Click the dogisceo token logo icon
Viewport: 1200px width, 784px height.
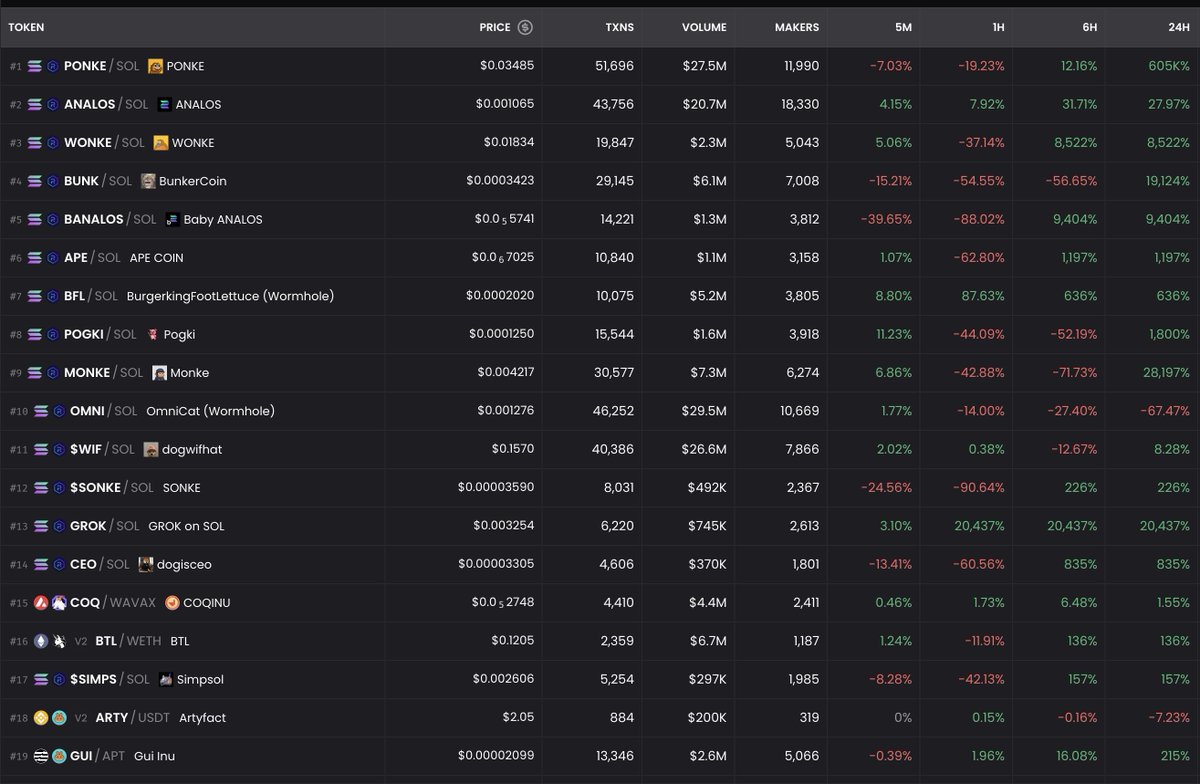point(145,564)
